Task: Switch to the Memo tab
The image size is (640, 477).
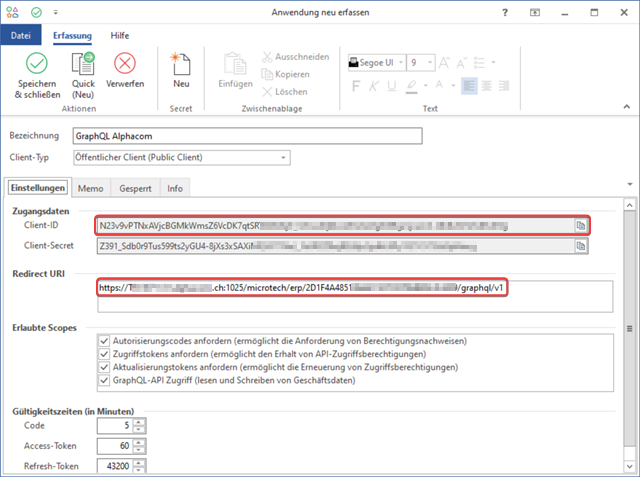Action: click(91, 189)
